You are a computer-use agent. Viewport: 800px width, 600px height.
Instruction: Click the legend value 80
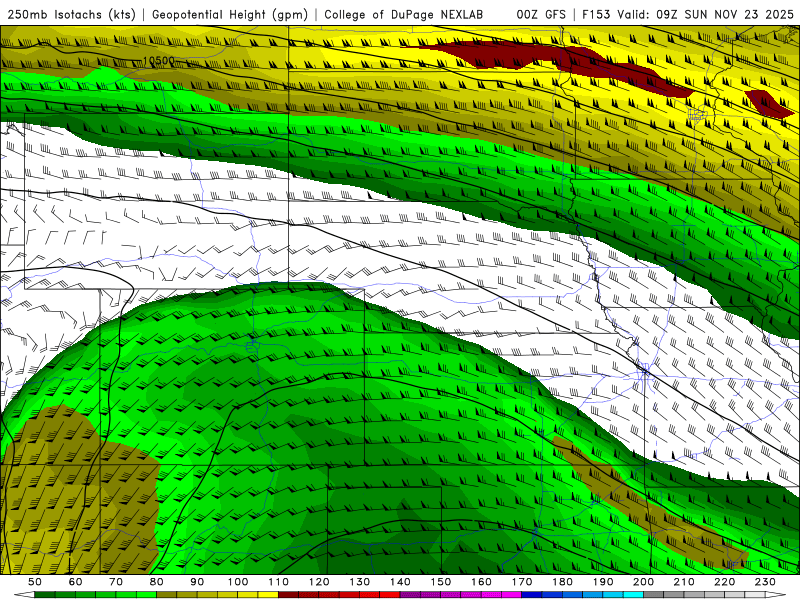pos(157,582)
